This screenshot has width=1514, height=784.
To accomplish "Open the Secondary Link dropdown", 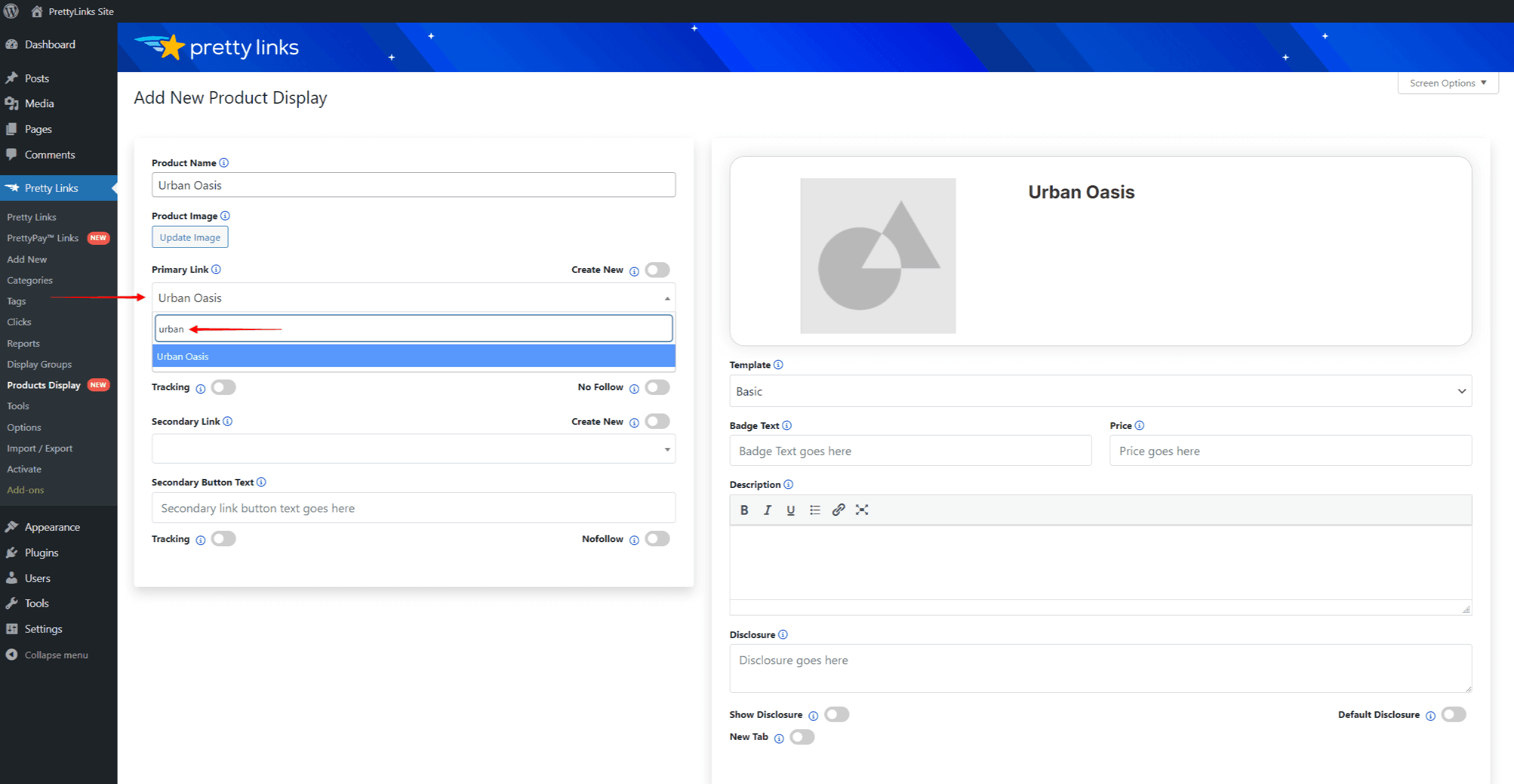I will click(x=413, y=449).
